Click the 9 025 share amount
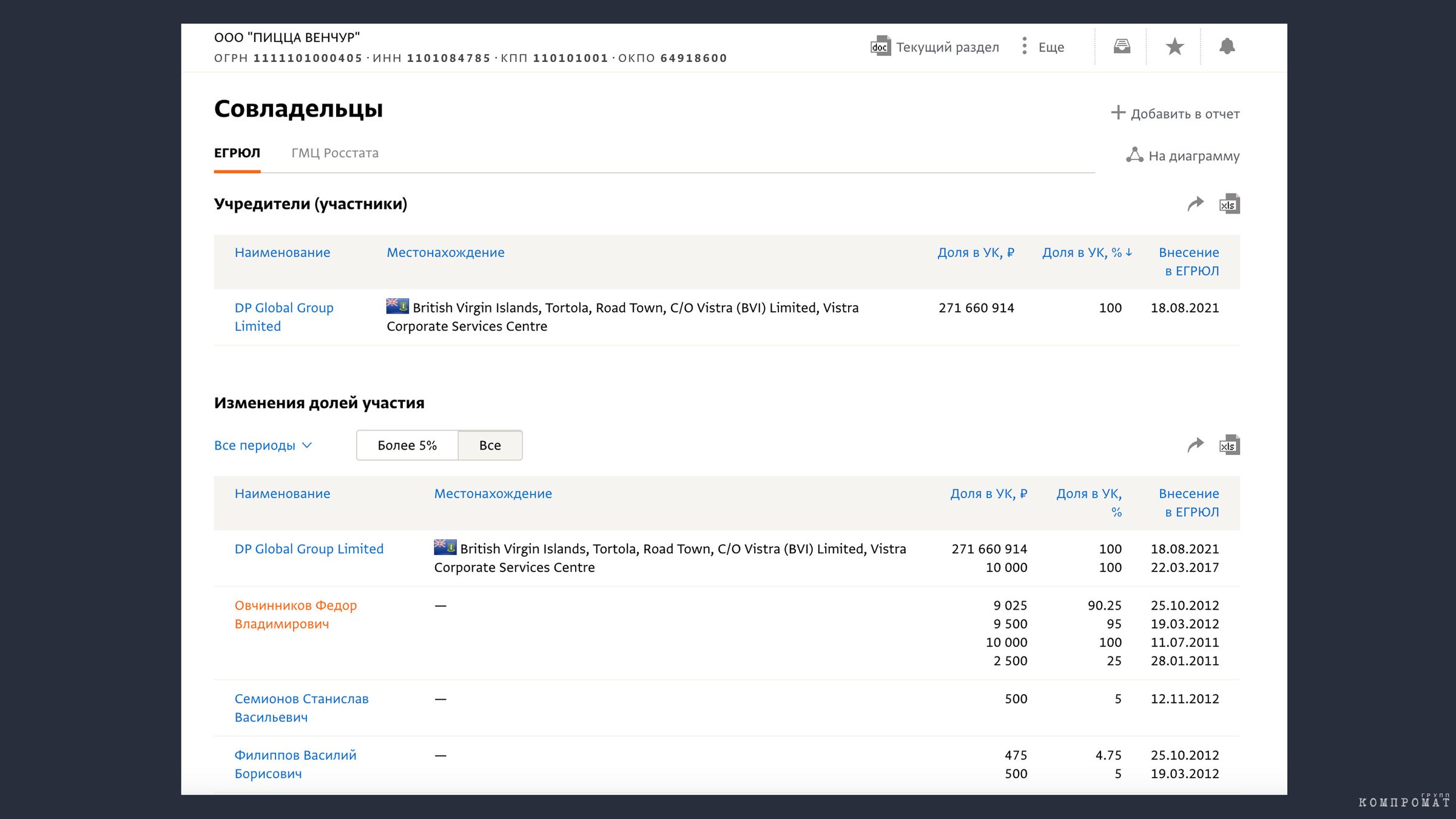 pyautogui.click(x=1010, y=605)
